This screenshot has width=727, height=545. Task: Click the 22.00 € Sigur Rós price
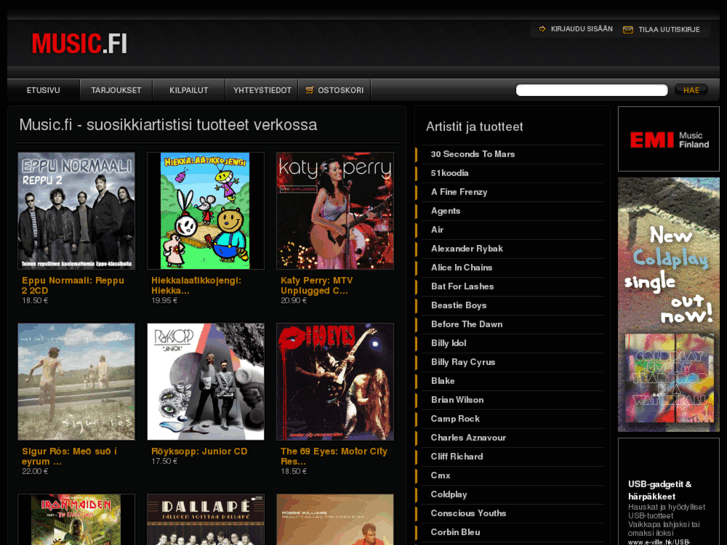pos(35,471)
